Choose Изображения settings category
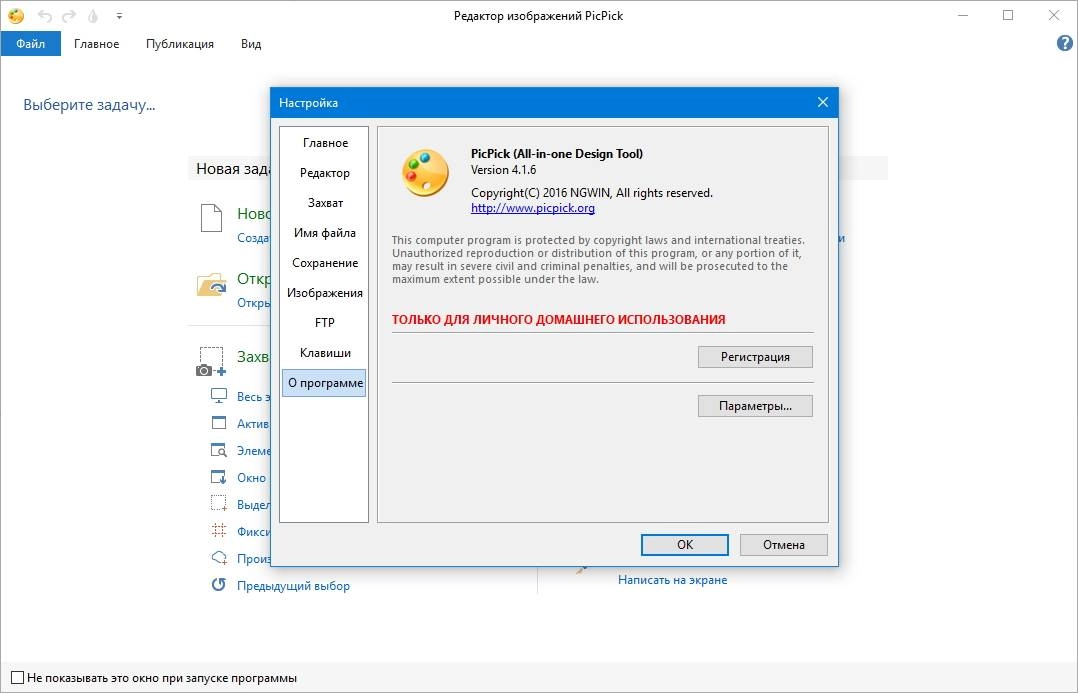 tap(324, 293)
